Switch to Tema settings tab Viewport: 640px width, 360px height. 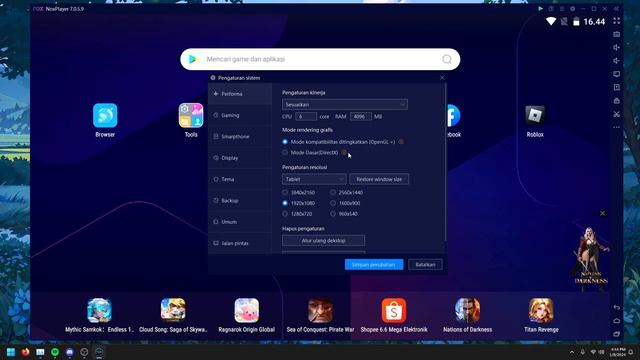(240, 179)
